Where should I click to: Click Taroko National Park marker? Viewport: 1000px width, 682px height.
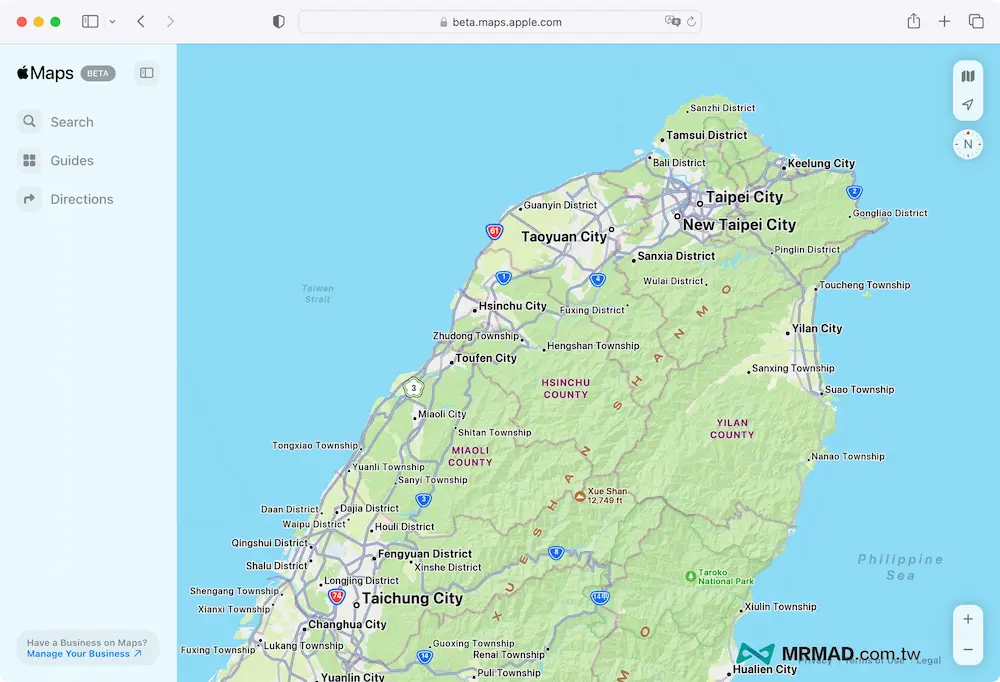click(690, 577)
